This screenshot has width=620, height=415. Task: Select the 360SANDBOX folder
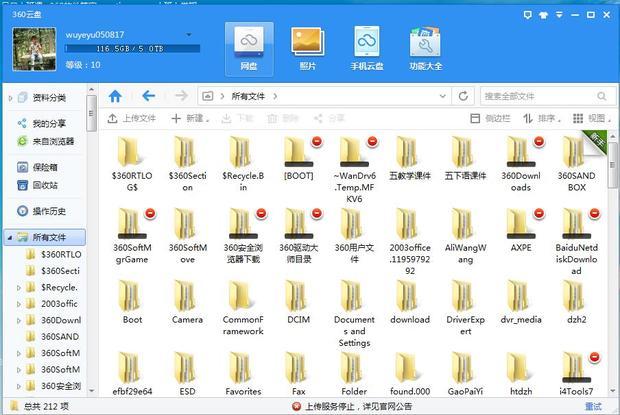(577, 164)
